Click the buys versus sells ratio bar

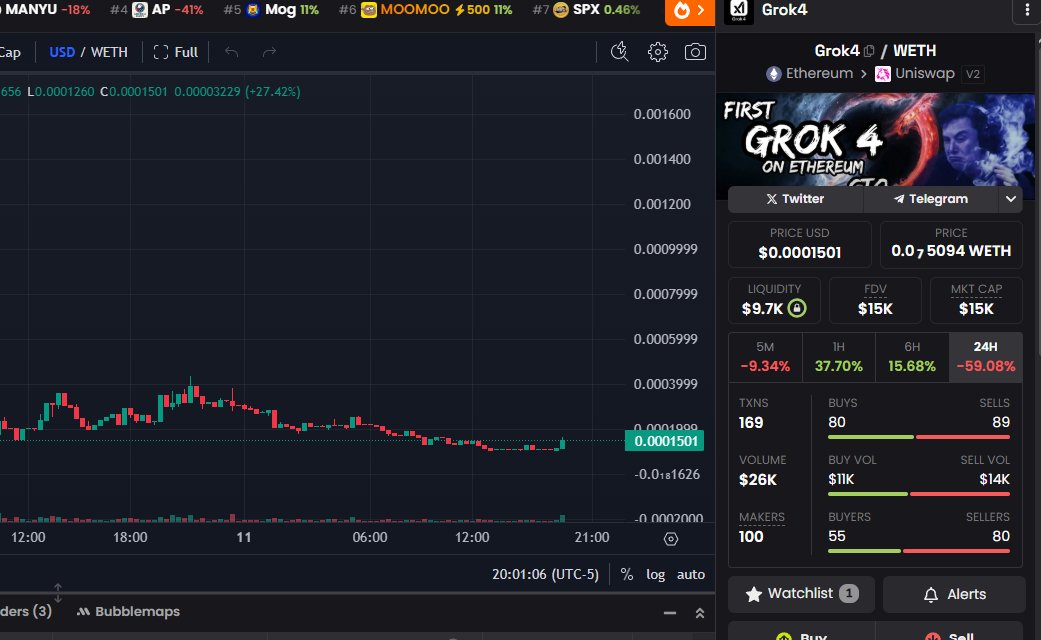[x=919, y=437]
